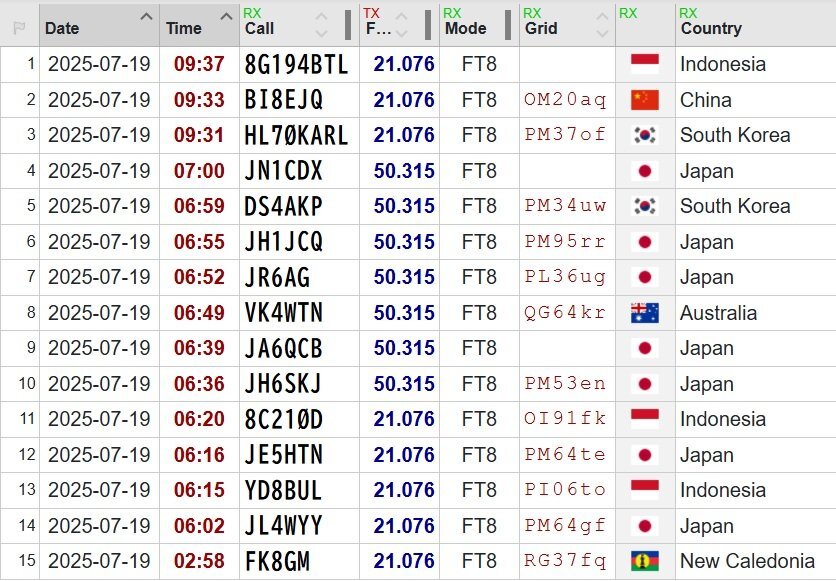Sort by TX Frequency column header
The image size is (836, 581).
(x=399, y=25)
